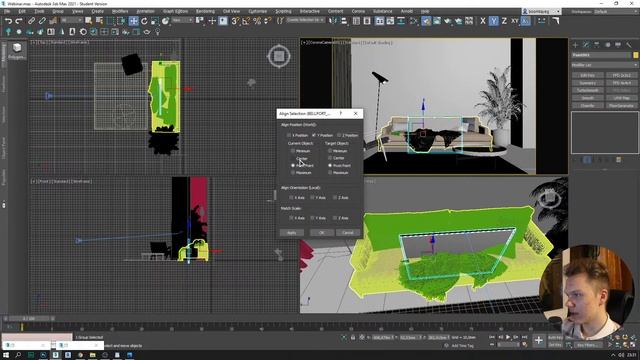Viewport: 640px width, 360px height.
Task: Toggle the Spinner Snap icon
Action: [268, 20]
